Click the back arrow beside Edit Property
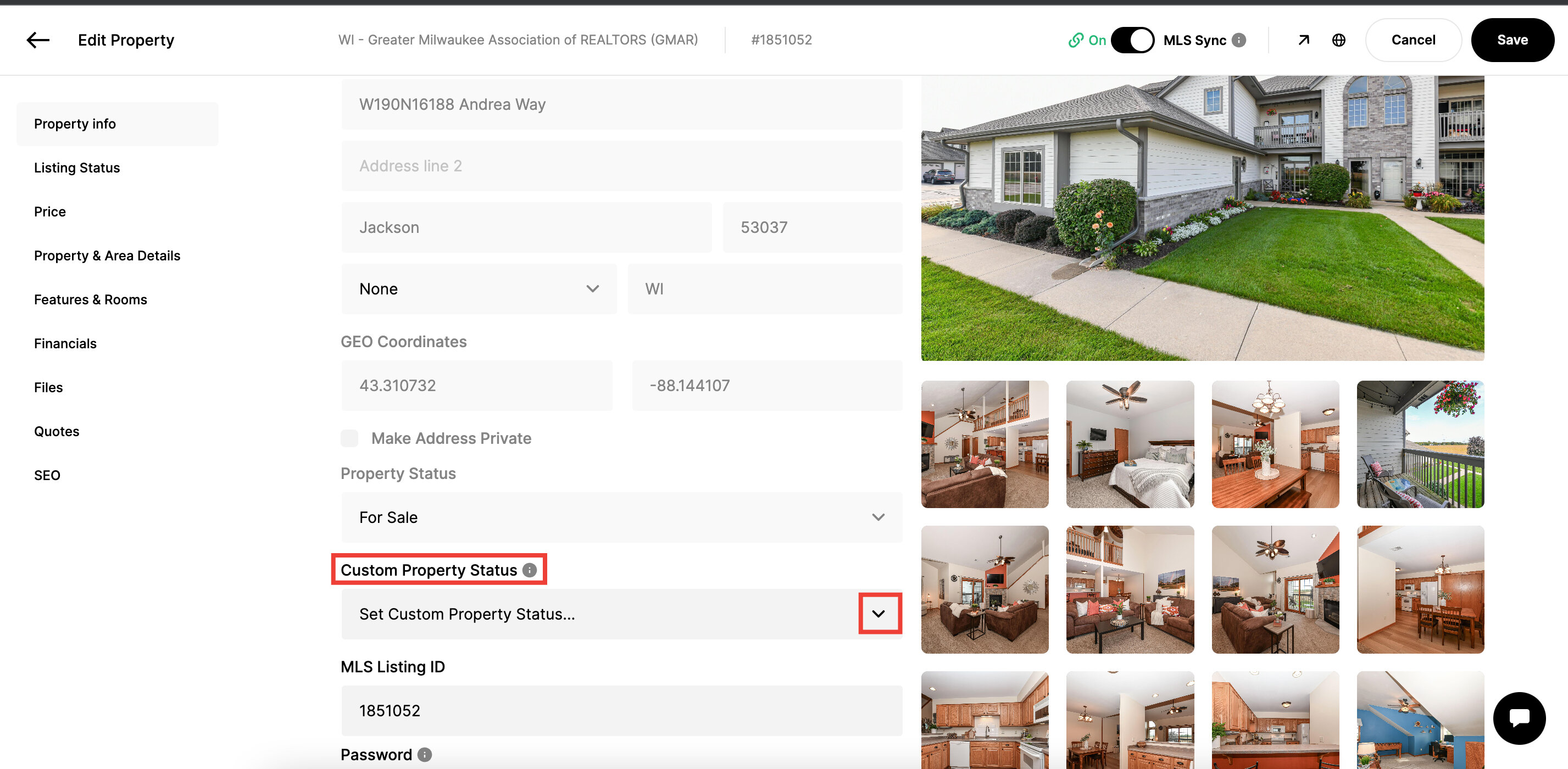Image resolution: width=1568 pixels, height=769 pixels. click(38, 40)
